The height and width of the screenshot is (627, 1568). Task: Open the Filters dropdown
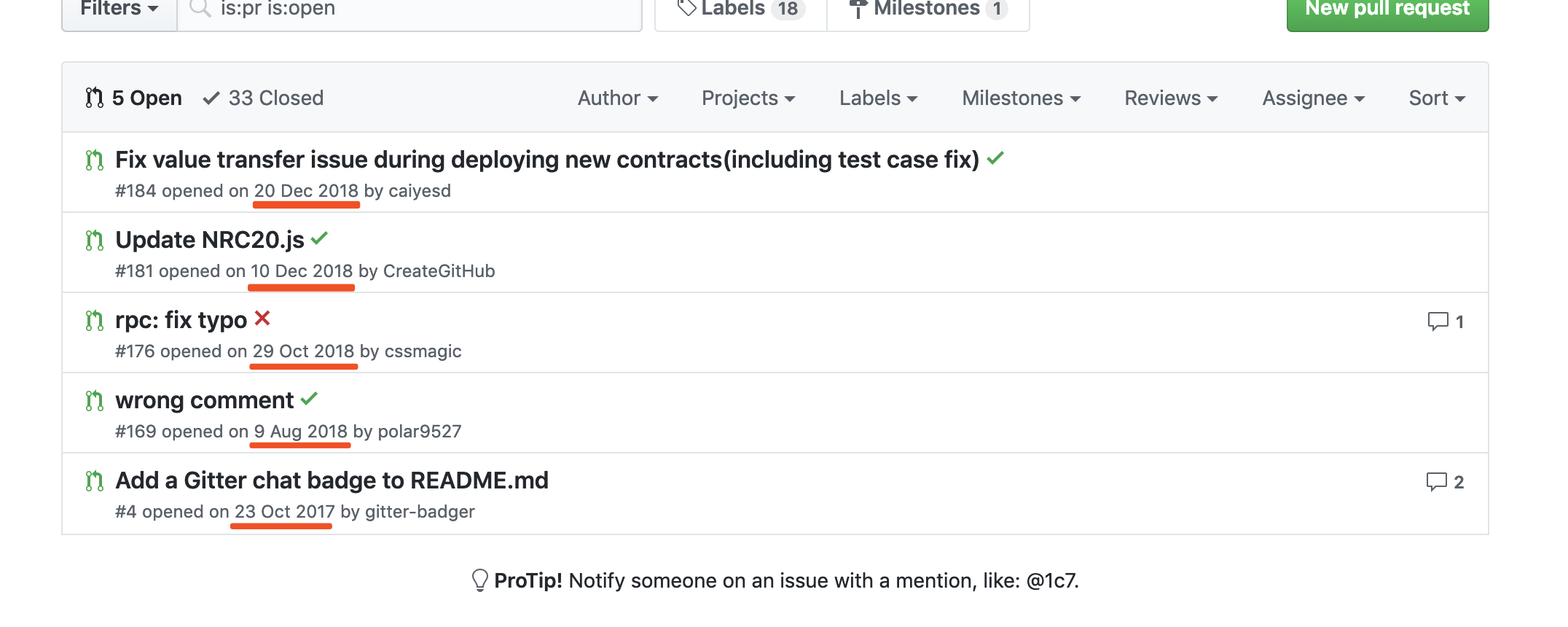point(119,10)
